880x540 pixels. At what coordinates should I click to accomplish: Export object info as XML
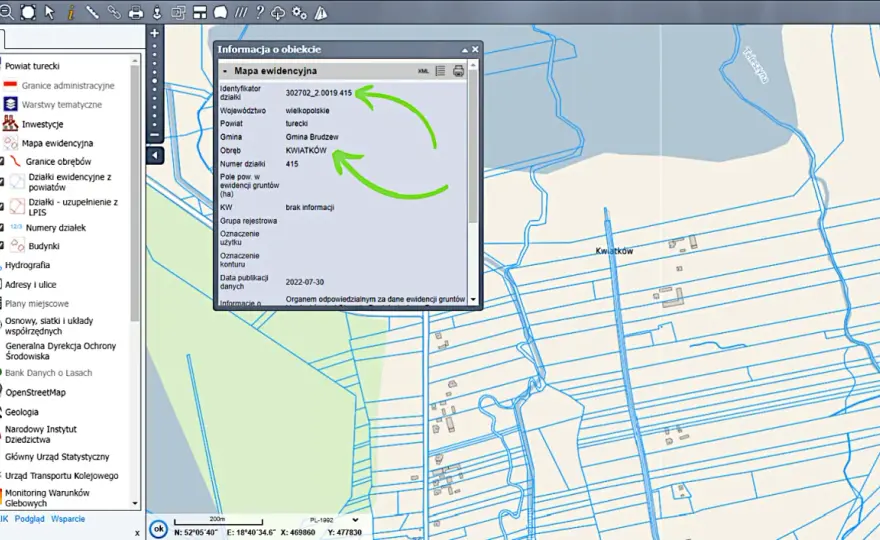[x=423, y=71]
